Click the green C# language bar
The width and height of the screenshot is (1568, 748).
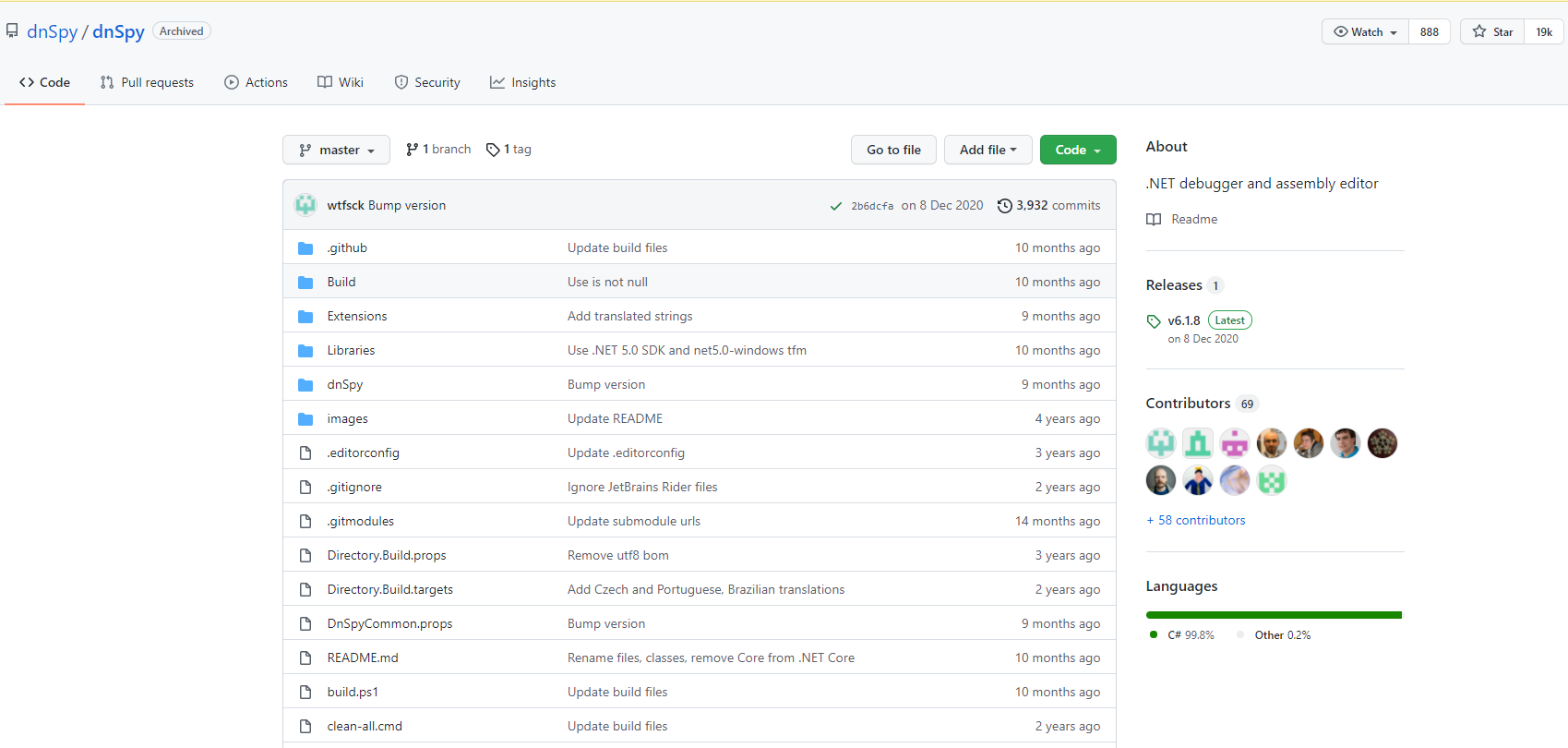(x=1274, y=615)
